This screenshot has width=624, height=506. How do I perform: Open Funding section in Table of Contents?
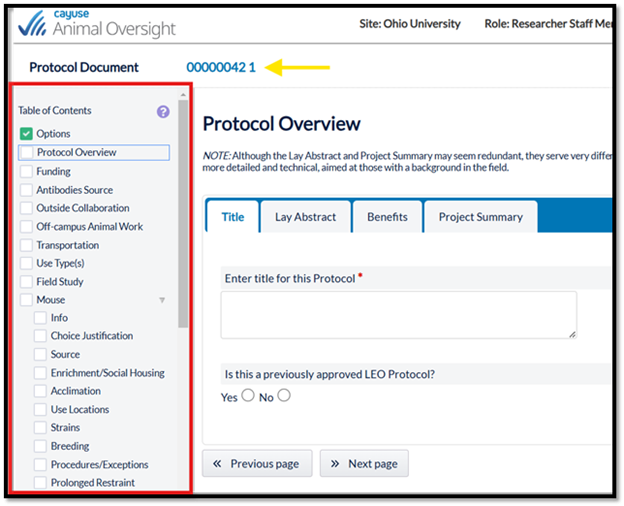(54, 172)
